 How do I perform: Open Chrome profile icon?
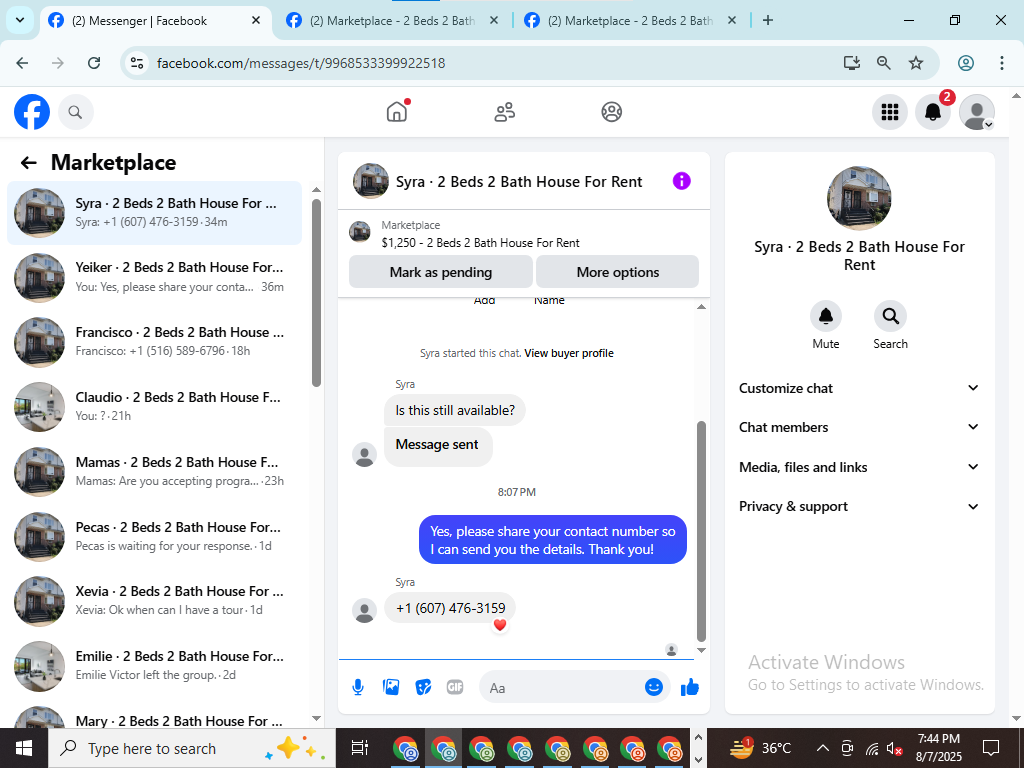[x=966, y=63]
